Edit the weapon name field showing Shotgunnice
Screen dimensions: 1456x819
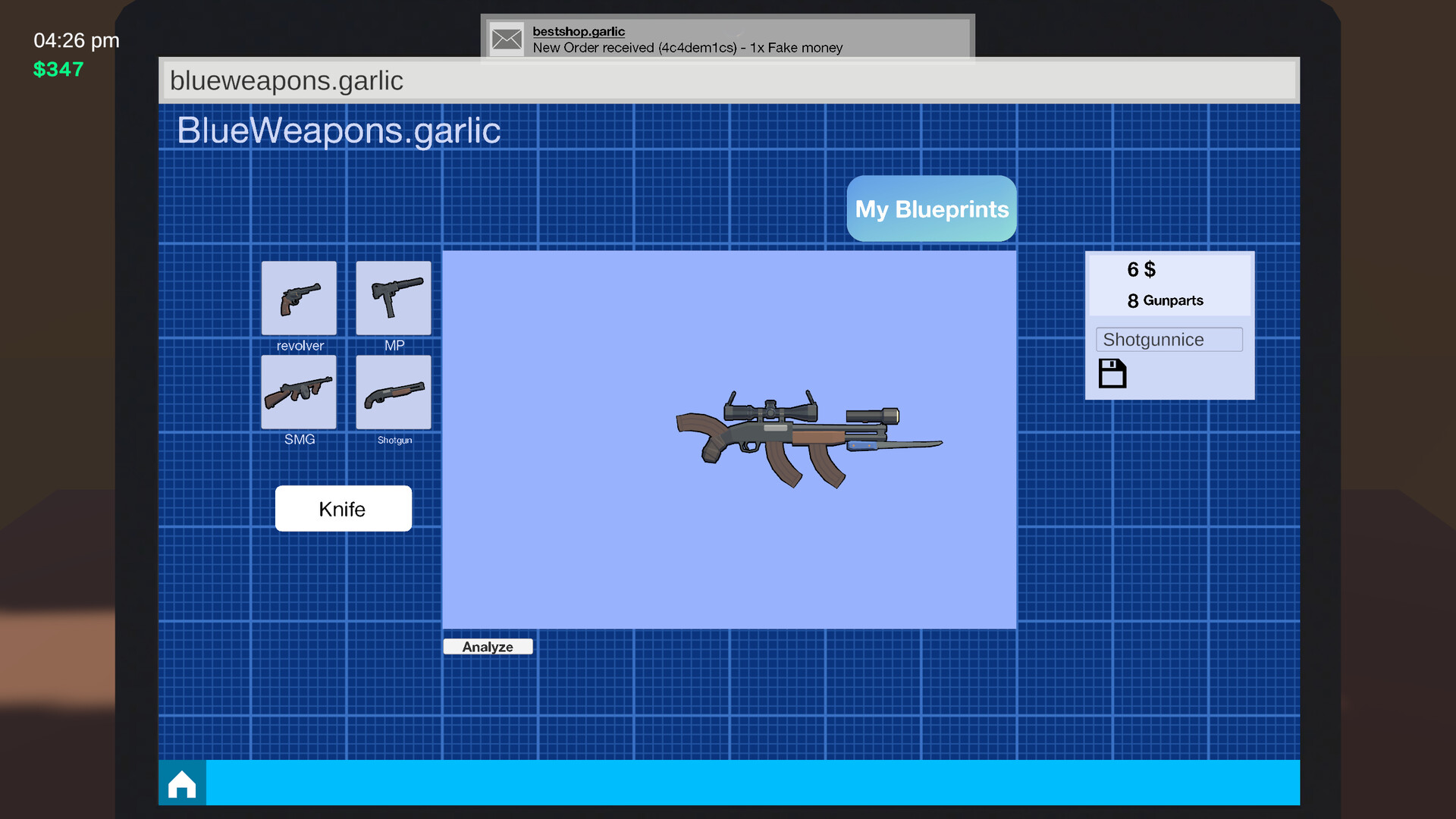pyautogui.click(x=1169, y=339)
